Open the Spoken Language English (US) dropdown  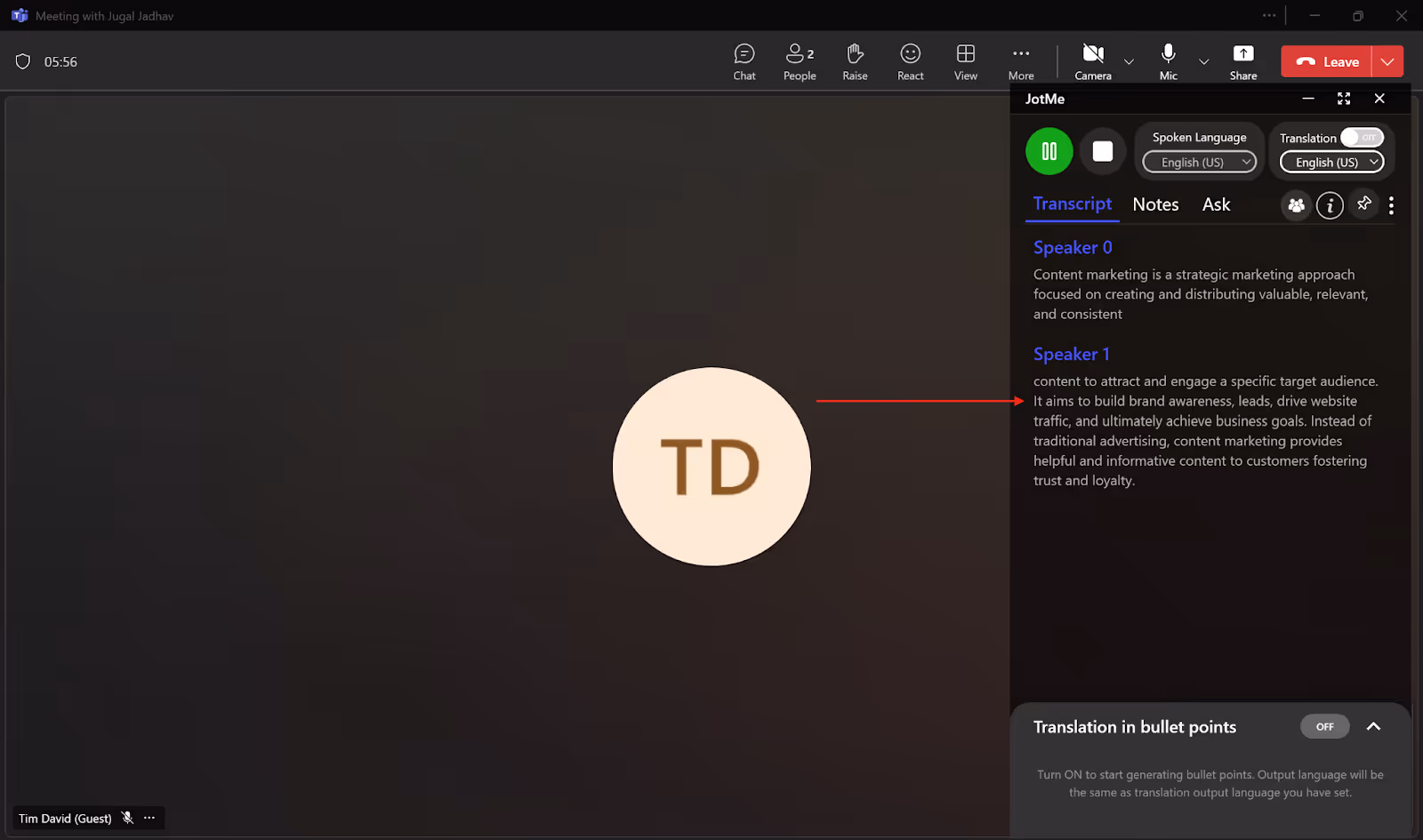1199,162
